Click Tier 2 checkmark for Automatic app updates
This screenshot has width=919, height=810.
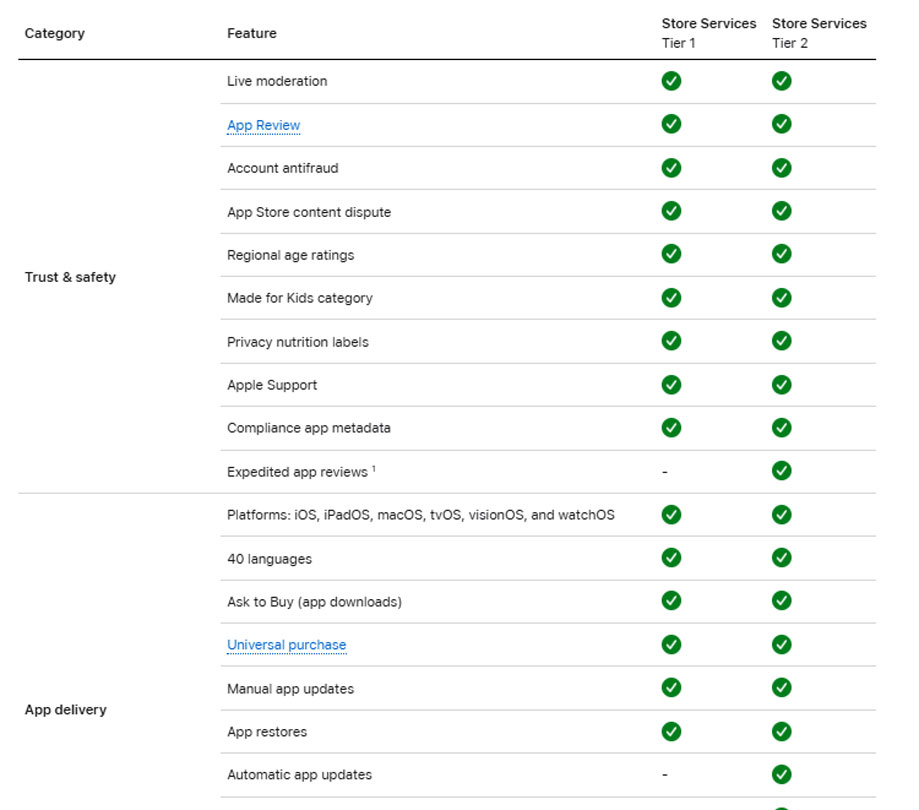pyautogui.click(x=781, y=774)
